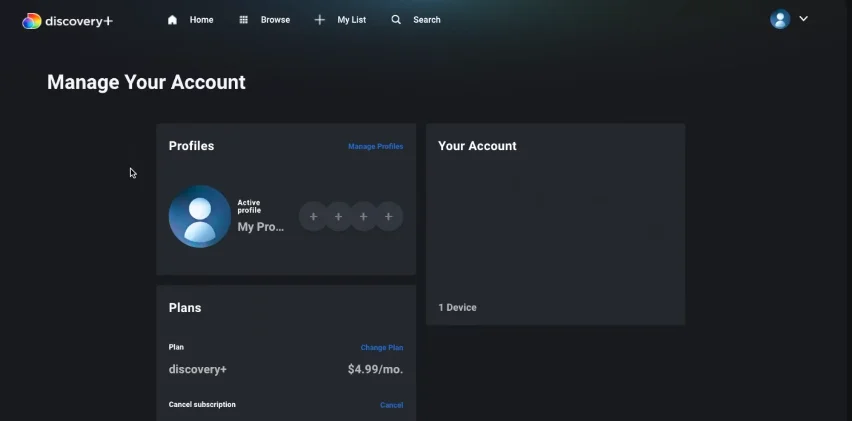852x421 pixels.
Task: Click Cancel next to Cancel subscription
Action: click(391, 405)
